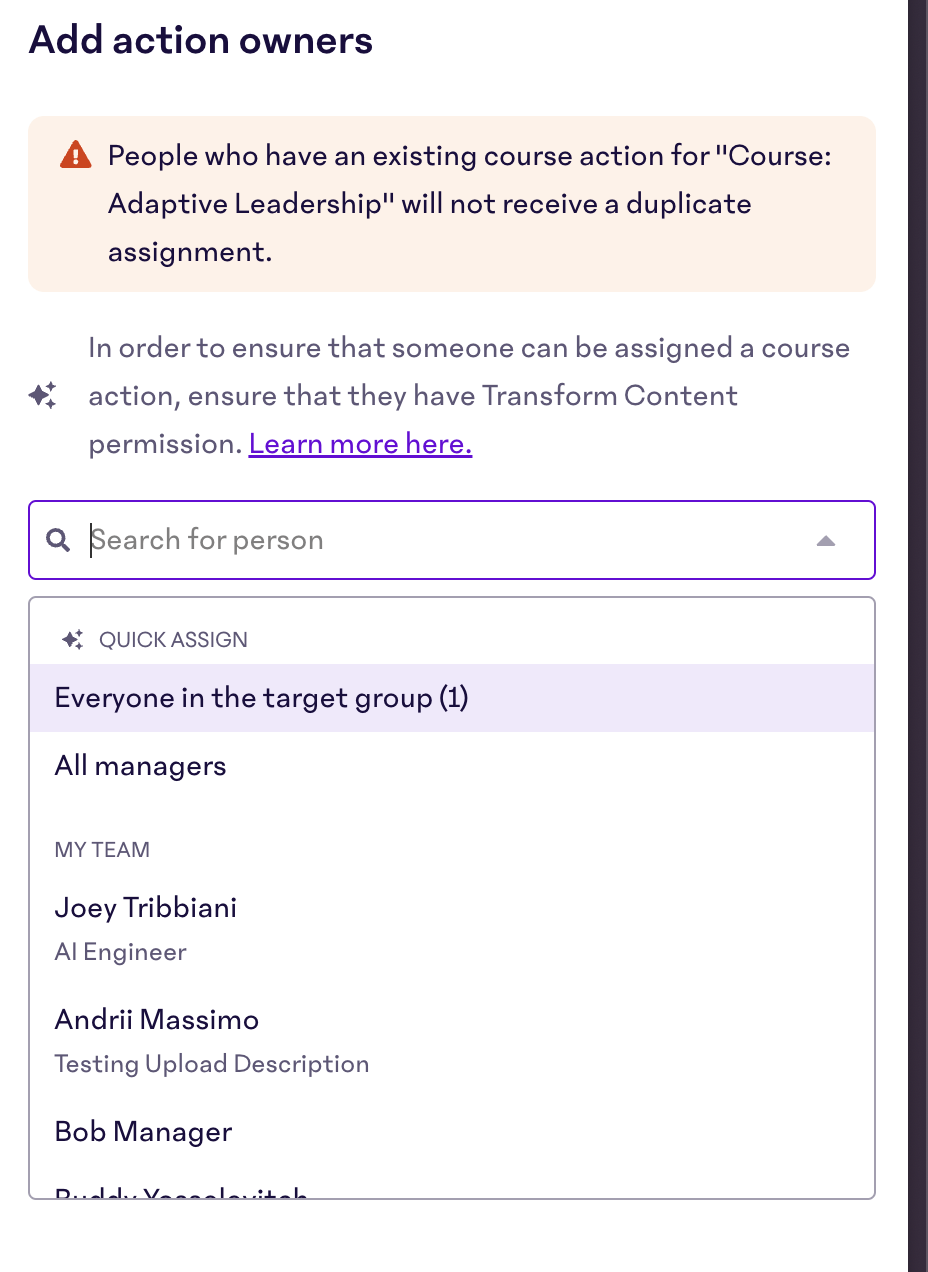Select Joey Tribbiani from My Team
928x1272 pixels.
click(452, 928)
